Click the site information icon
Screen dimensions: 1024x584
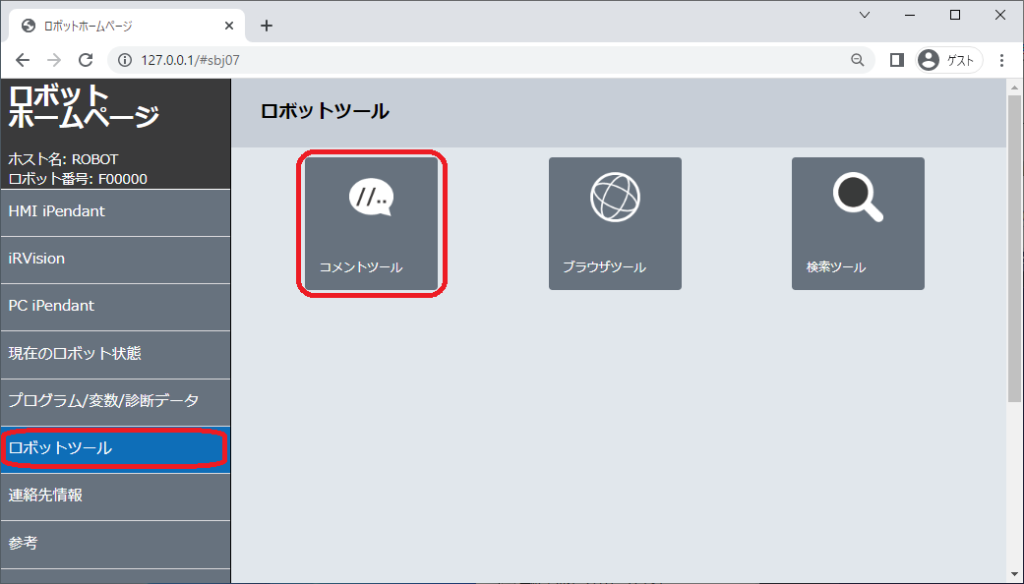point(125,60)
